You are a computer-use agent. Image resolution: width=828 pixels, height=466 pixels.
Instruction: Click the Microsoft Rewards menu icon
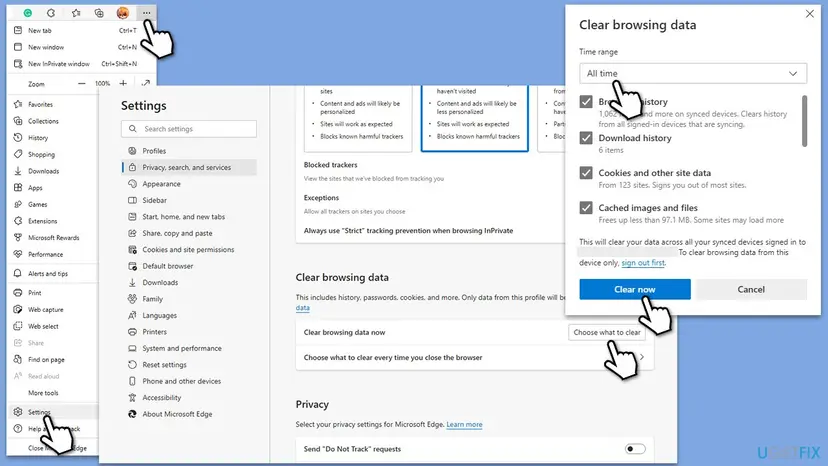click(x=18, y=238)
